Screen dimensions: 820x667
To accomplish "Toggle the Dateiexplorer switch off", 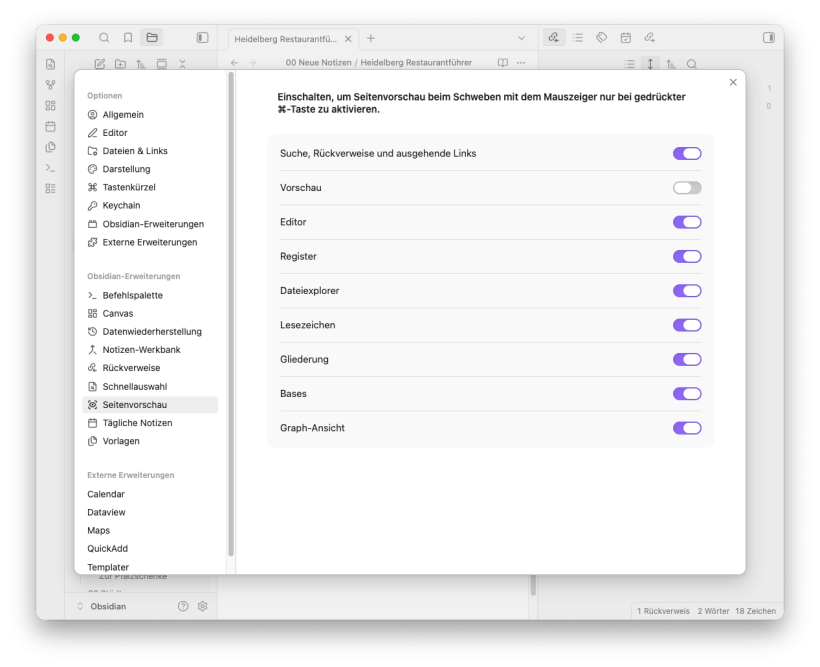I will 687,291.
